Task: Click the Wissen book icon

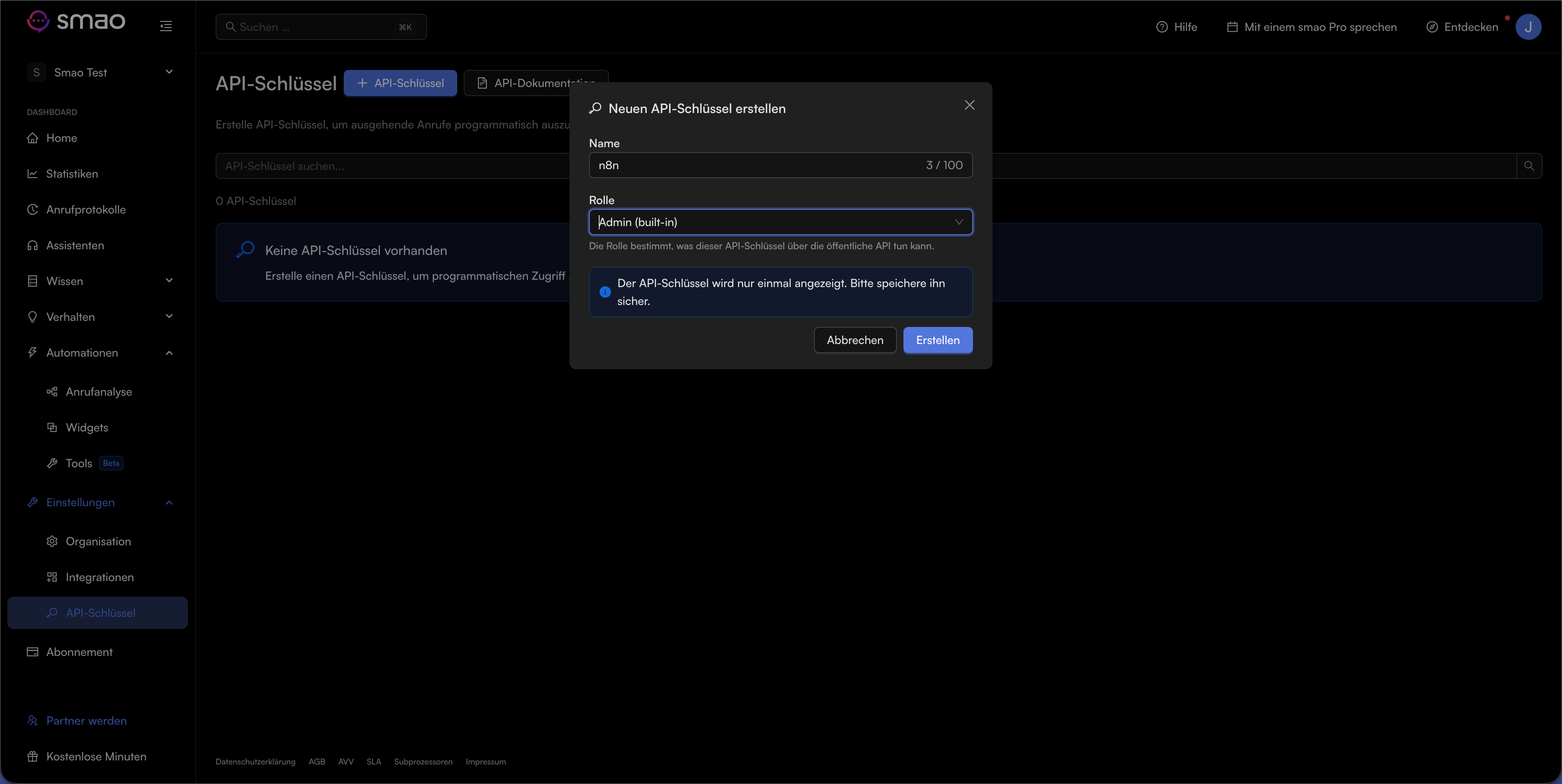Action: coord(33,281)
